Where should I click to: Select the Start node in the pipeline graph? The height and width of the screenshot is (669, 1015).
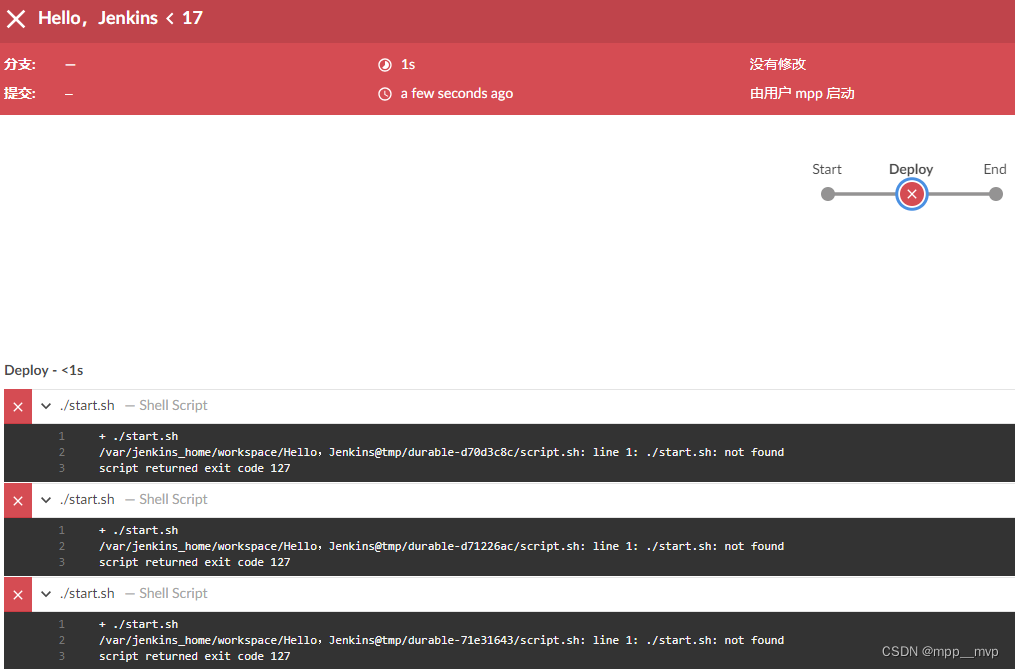827,194
